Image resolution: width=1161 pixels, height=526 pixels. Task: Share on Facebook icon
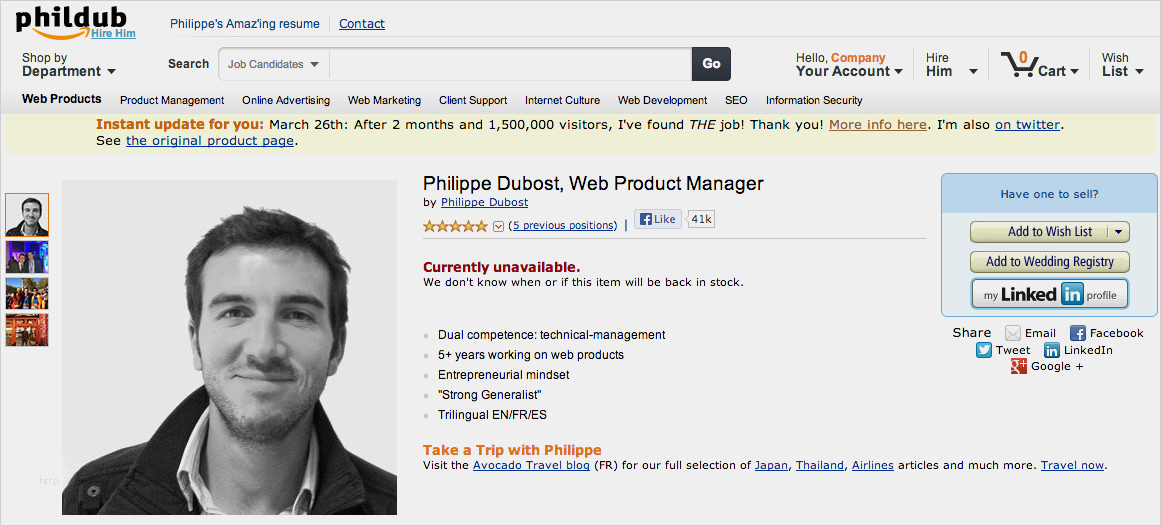(x=1078, y=333)
